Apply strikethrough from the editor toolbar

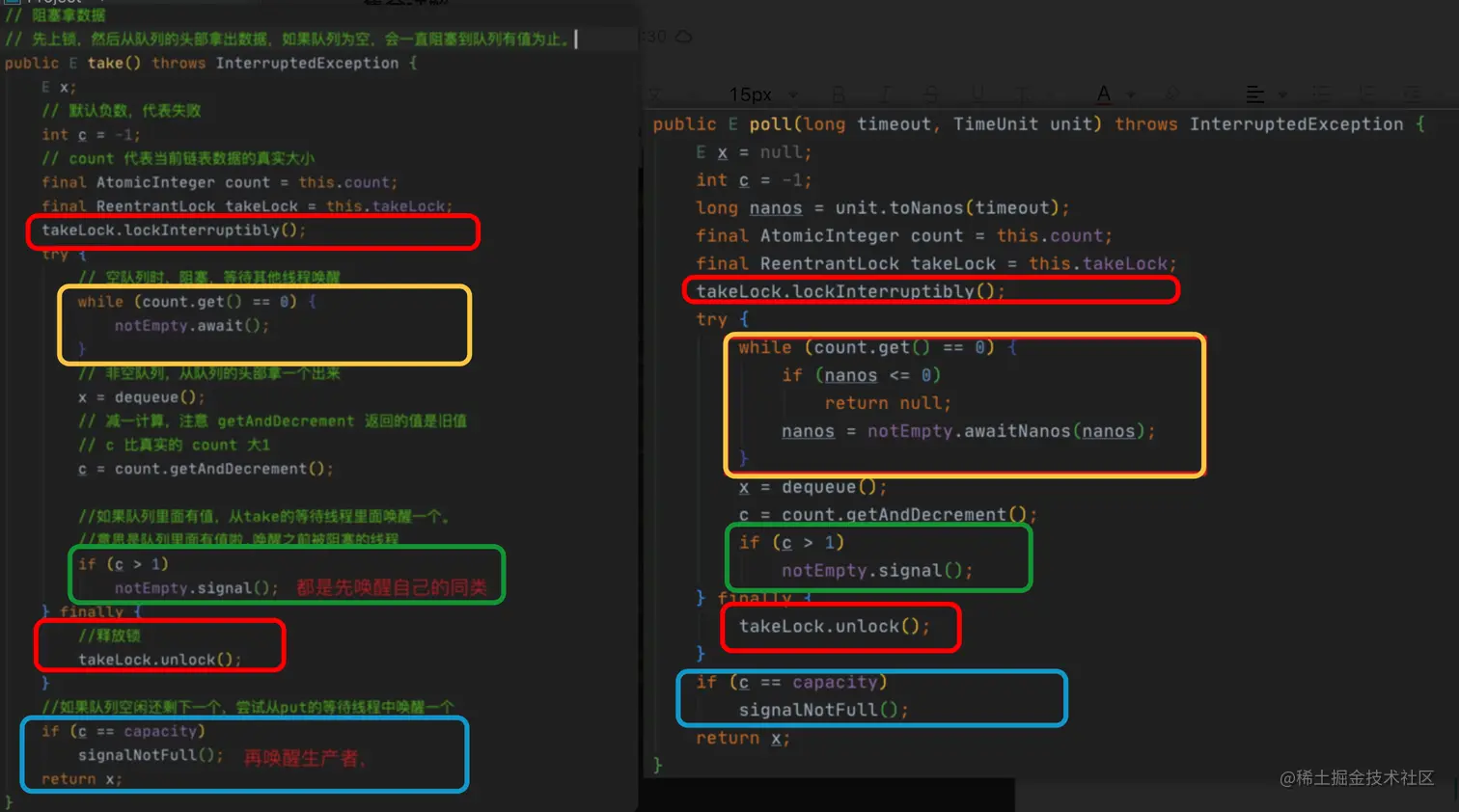[x=931, y=95]
